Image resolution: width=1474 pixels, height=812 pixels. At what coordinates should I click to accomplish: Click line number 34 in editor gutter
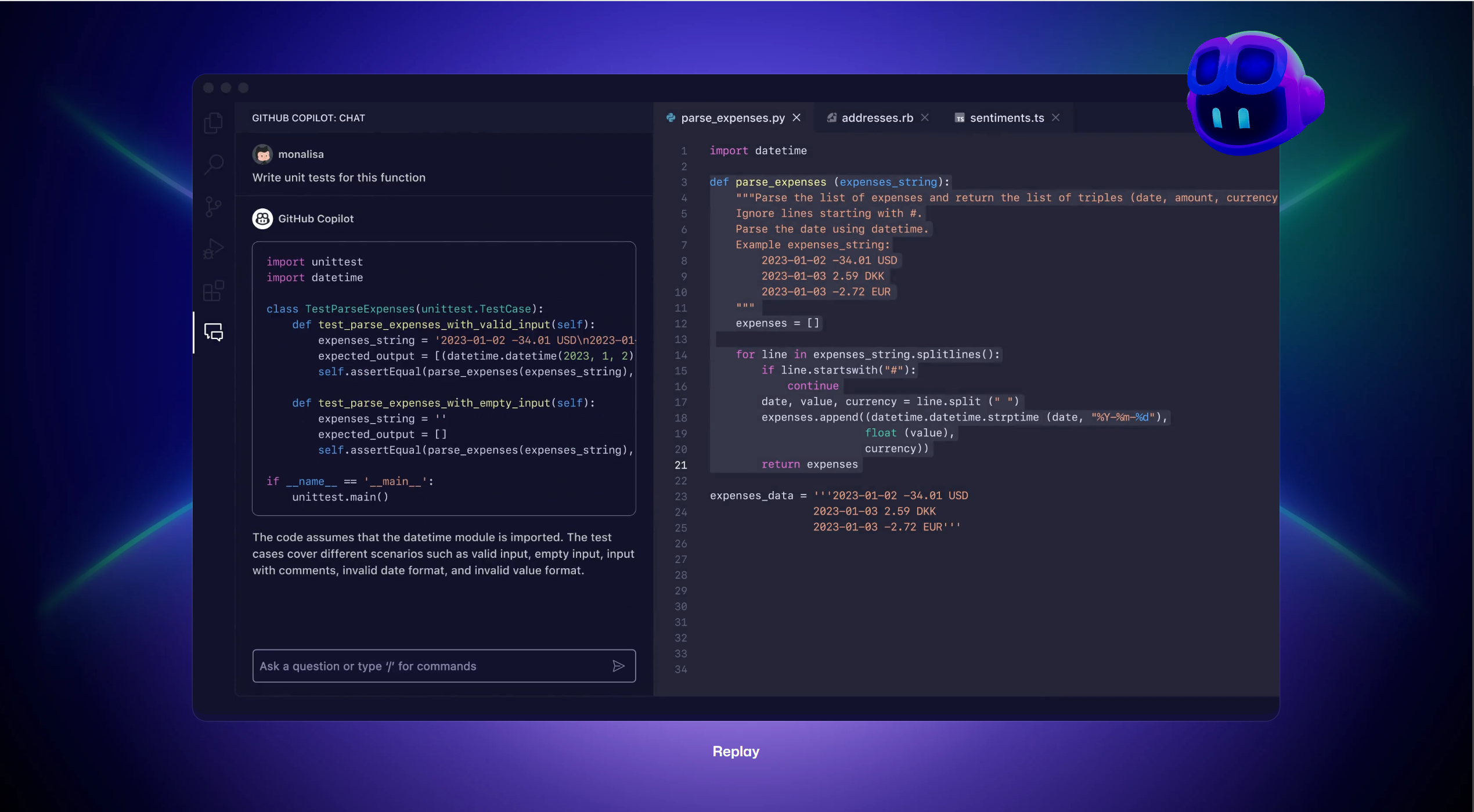coord(680,669)
